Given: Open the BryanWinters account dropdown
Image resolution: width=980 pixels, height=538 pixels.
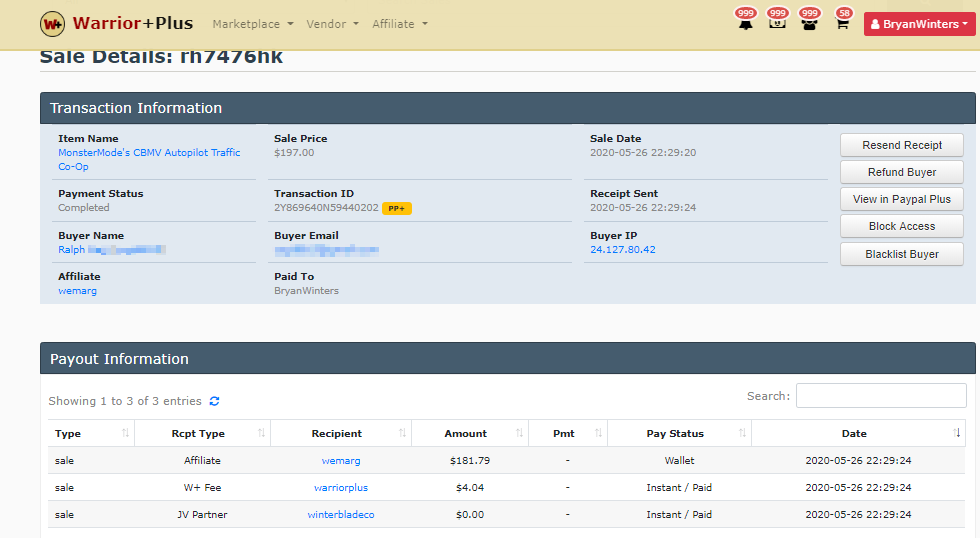Looking at the screenshot, I should click(x=919, y=24).
